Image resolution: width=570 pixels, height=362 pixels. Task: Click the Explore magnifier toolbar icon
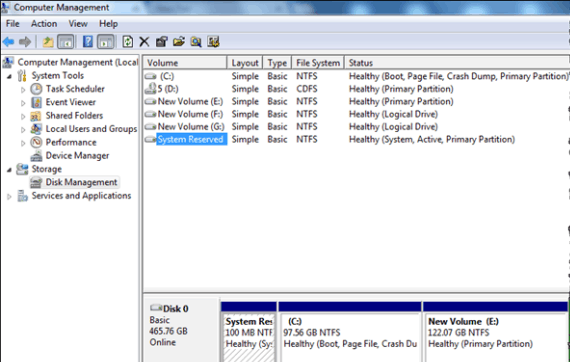click(x=196, y=42)
